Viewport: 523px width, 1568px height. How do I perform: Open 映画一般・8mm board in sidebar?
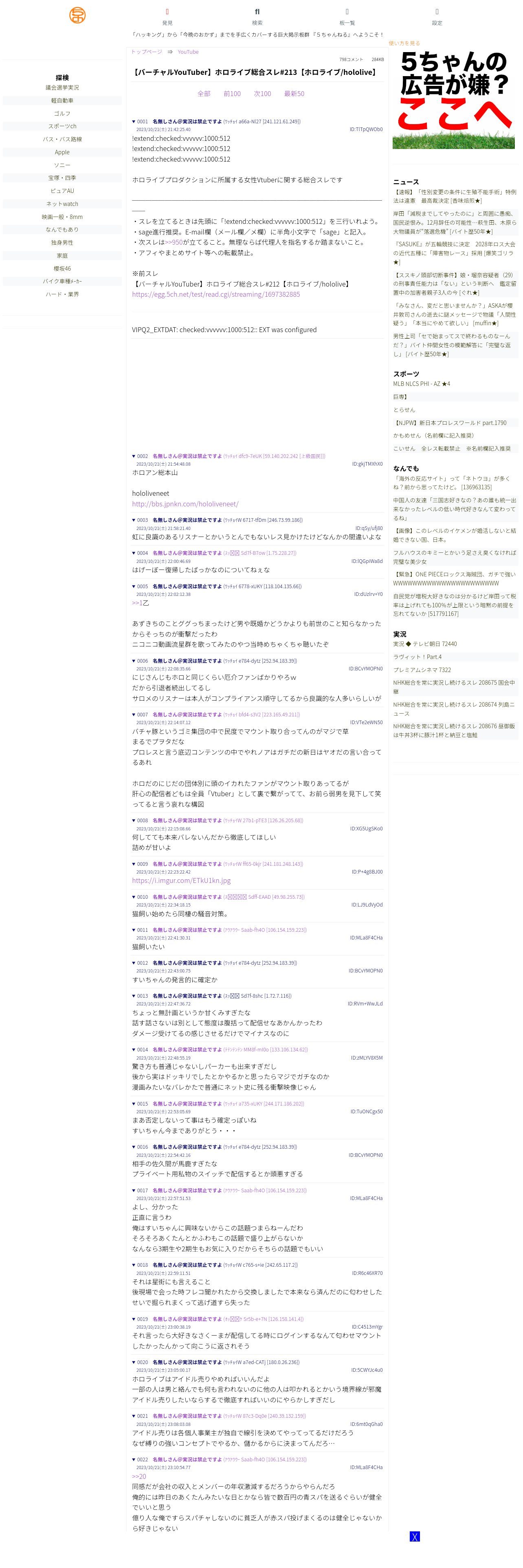coord(62,217)
